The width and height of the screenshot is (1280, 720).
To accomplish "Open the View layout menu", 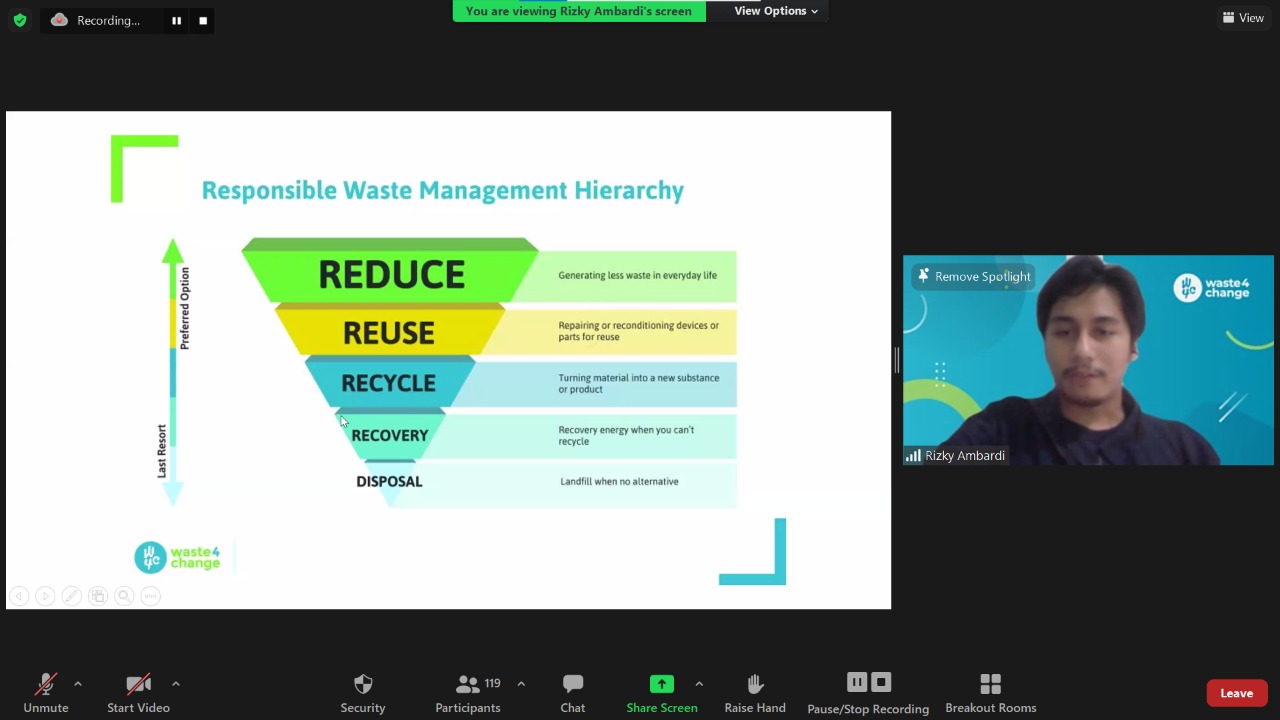I will pyautogui.click(x=1243, y=18).
